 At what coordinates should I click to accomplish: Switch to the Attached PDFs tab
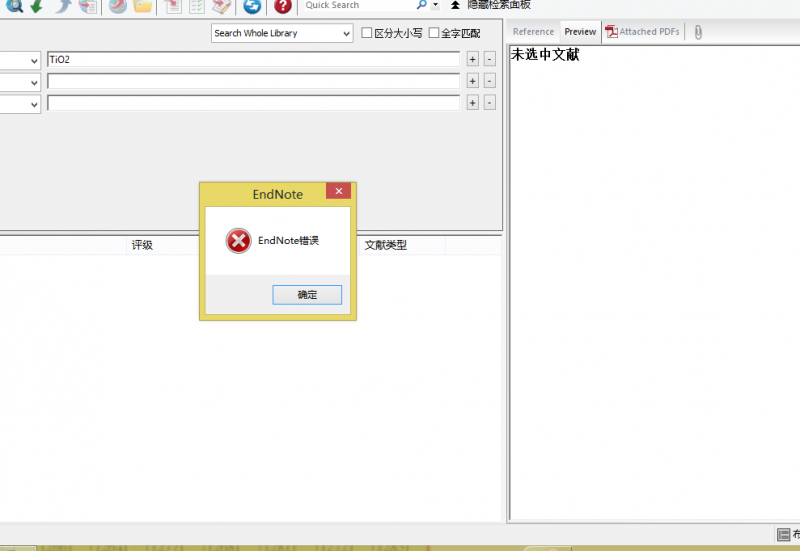(x=643, y=32)
